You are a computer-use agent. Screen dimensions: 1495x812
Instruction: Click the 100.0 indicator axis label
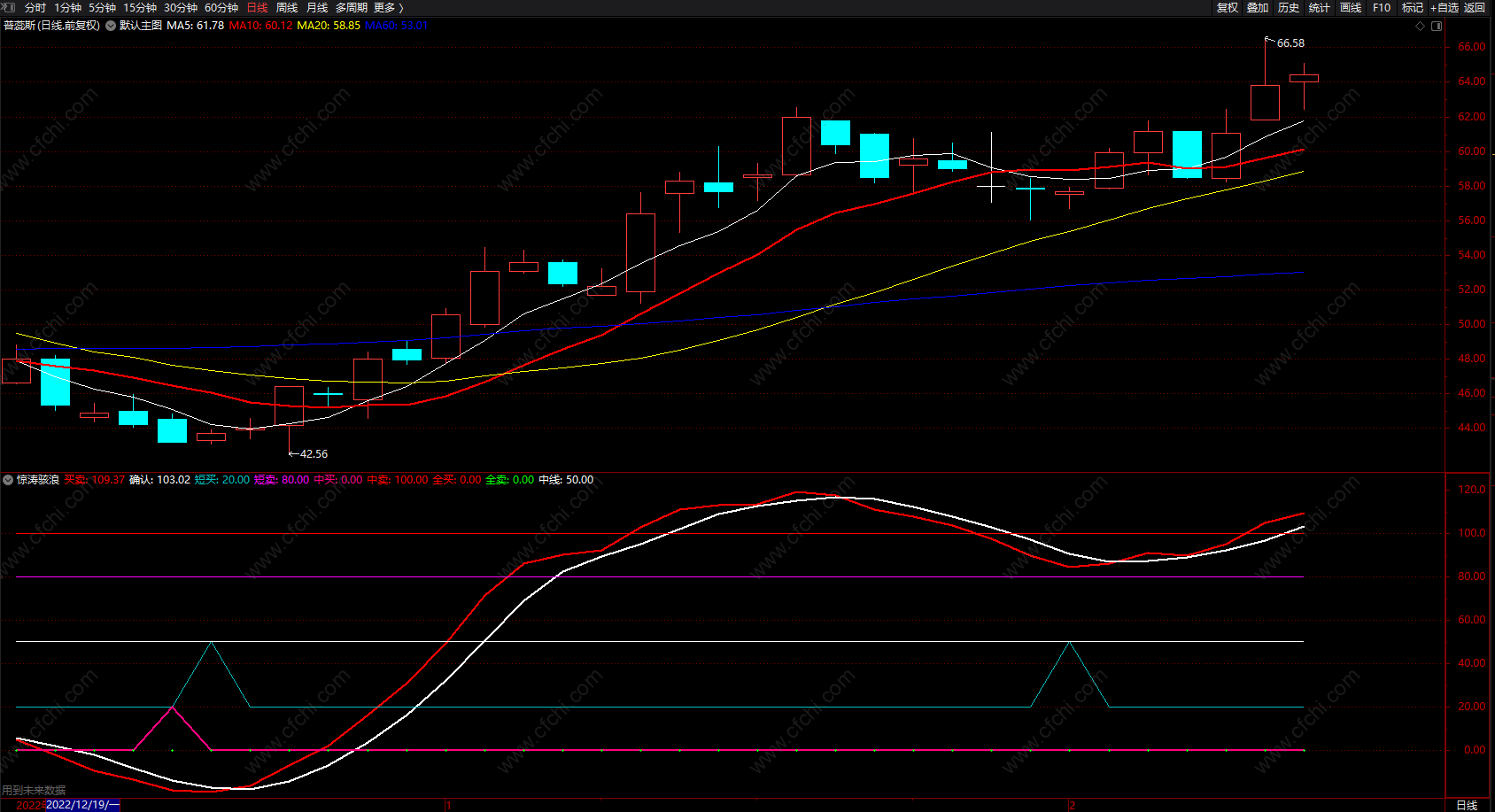[x=1472, y=533]
